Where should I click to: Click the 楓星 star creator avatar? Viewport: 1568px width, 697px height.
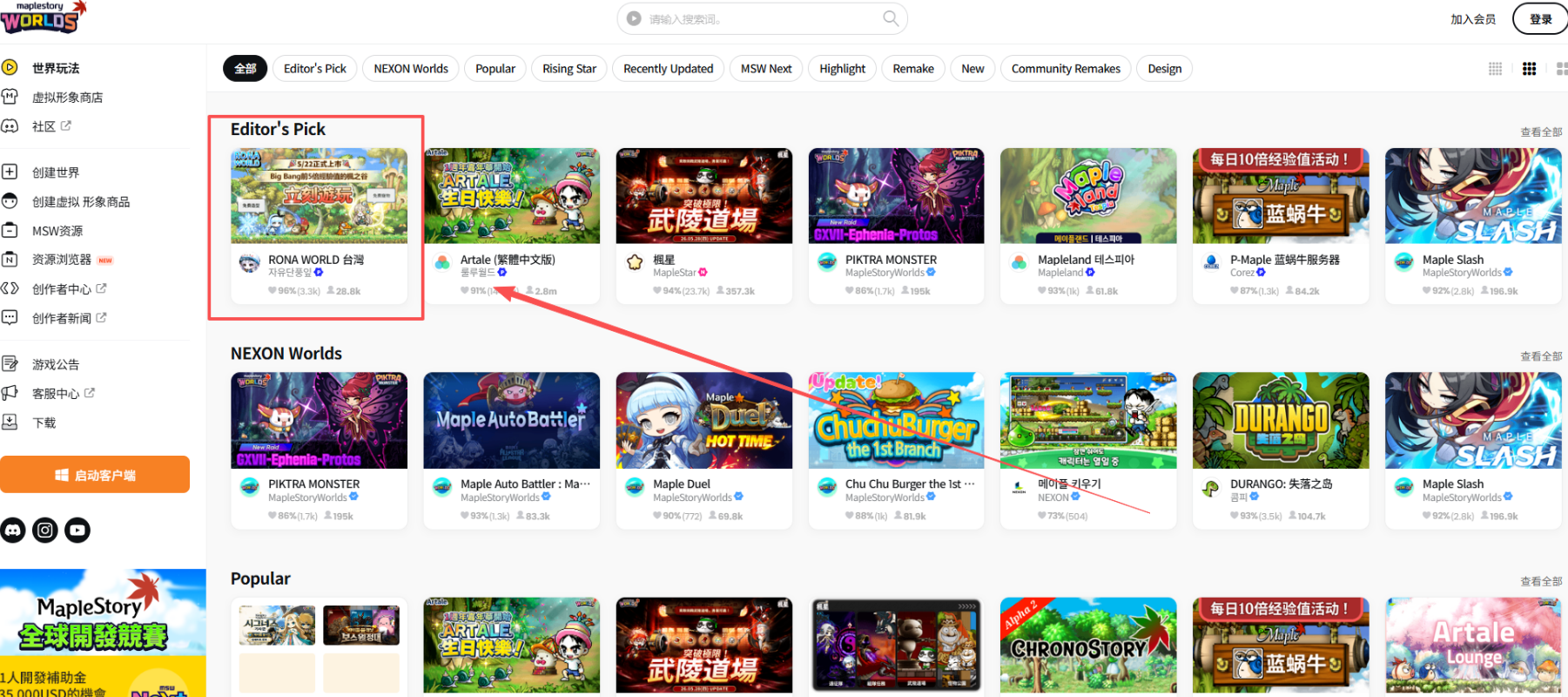(635, 262)
